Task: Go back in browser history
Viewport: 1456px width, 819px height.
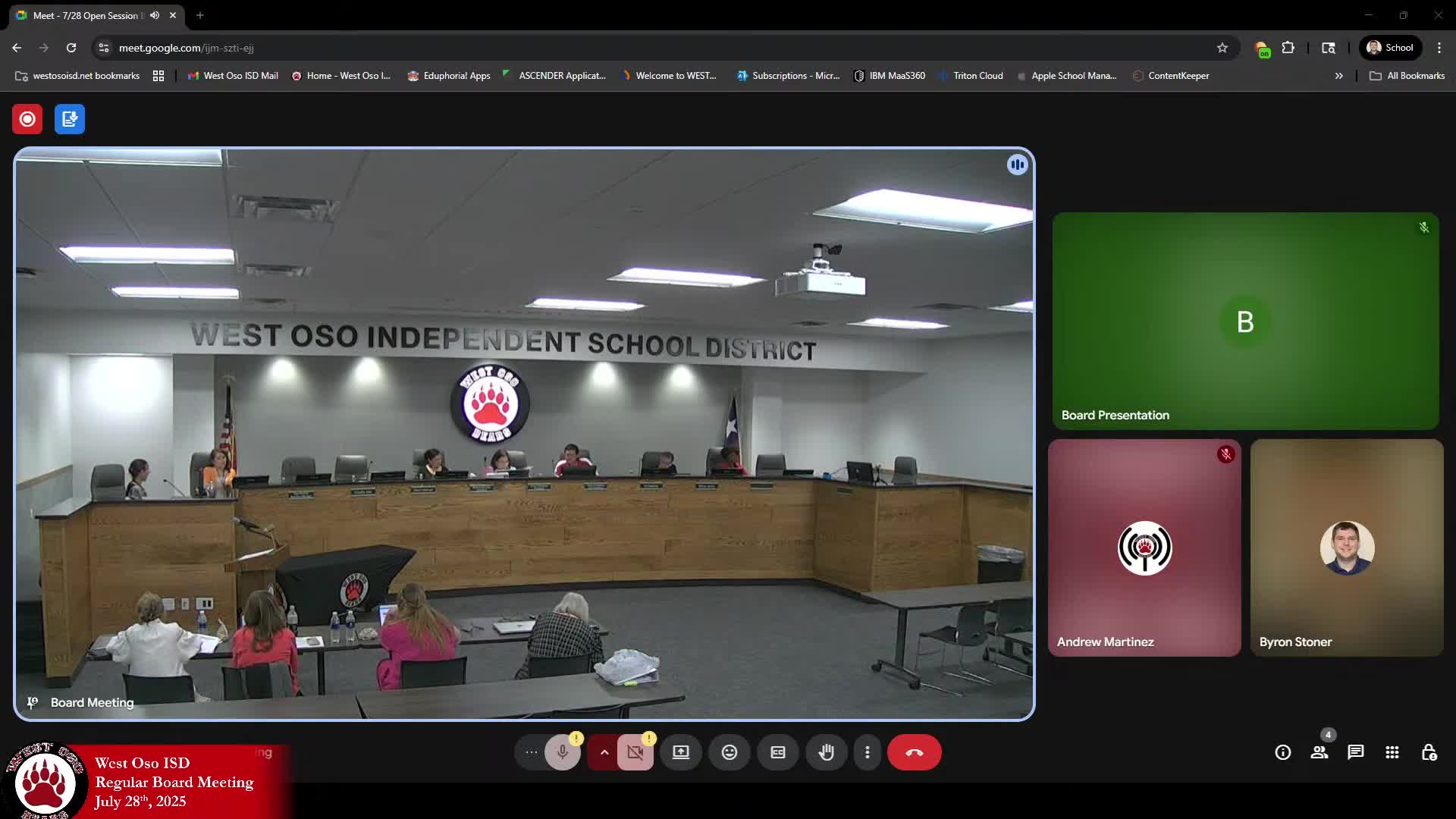Action: tap(17, 48)
